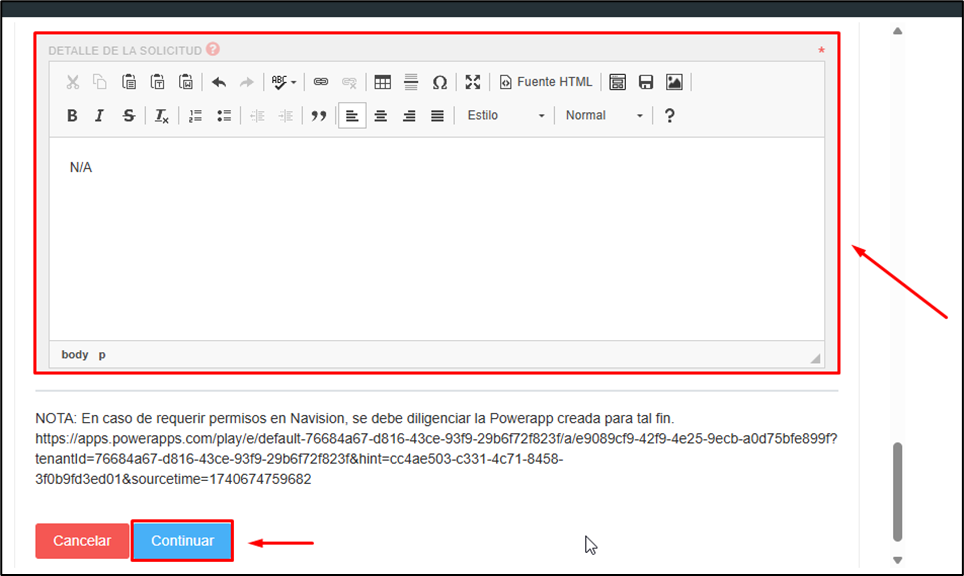This screenshot has height=576, width=964.
Task: Insert a hyperlink with the link icon
Action: coord(321,82)
